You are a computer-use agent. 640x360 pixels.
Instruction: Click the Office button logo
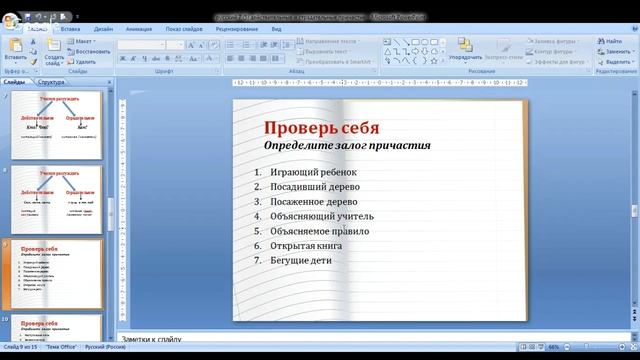(10, 20)
